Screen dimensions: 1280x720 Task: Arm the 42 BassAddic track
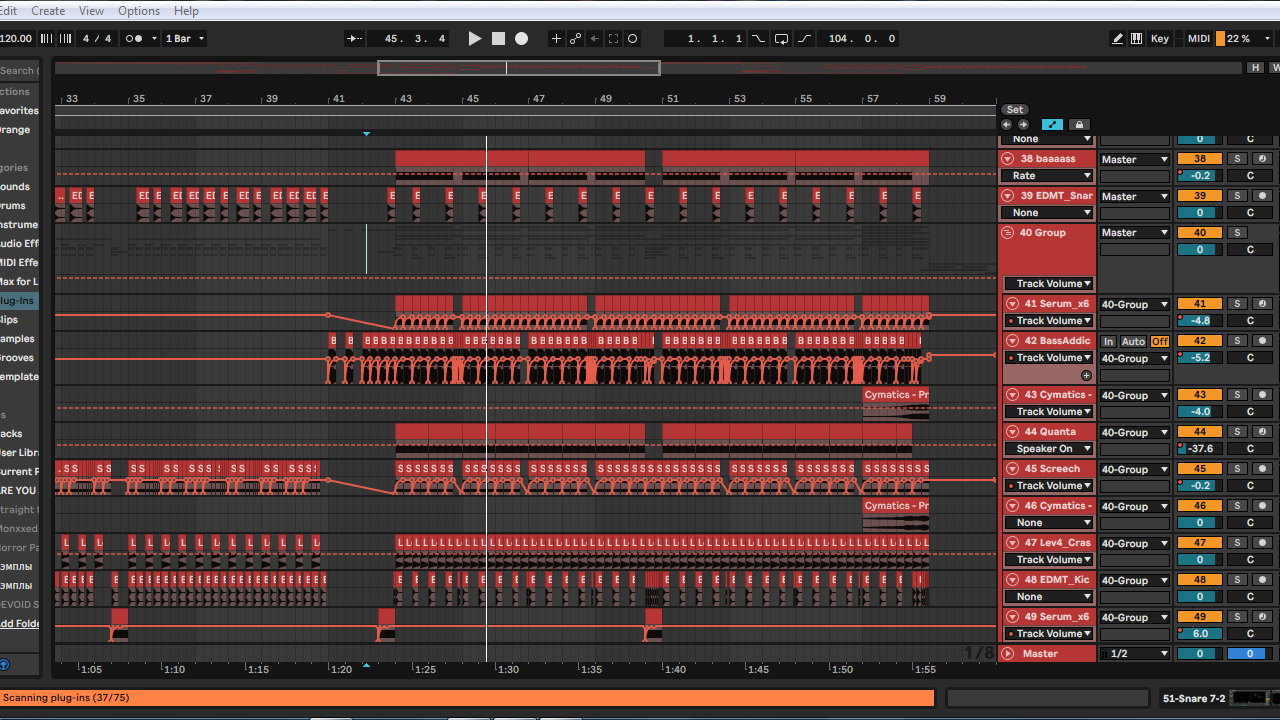(x=1263, y=341)
